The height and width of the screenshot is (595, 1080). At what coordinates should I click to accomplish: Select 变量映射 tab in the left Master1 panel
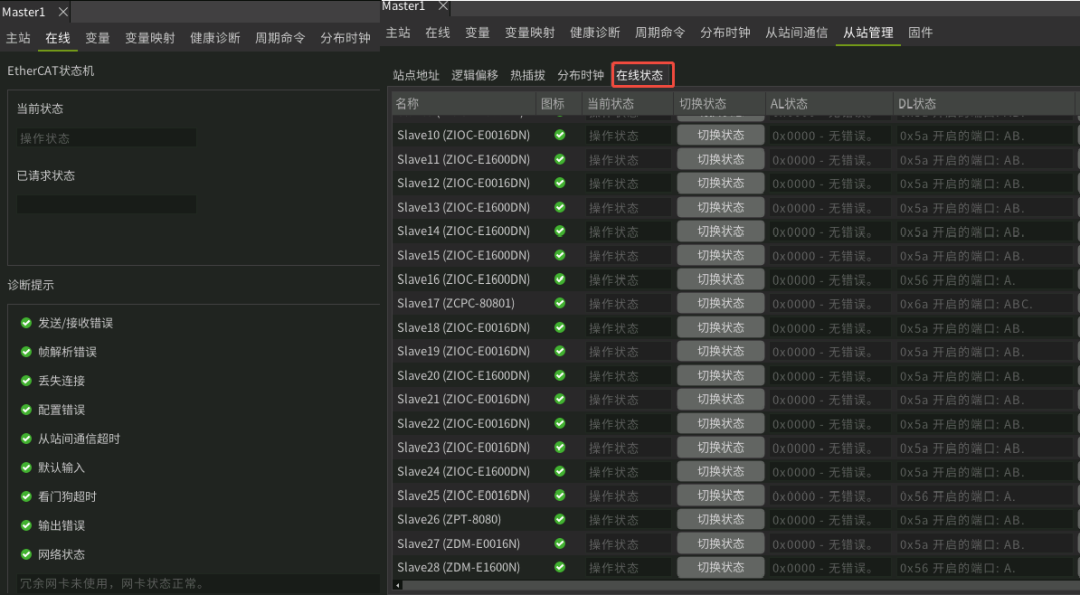tap(150, 38)
